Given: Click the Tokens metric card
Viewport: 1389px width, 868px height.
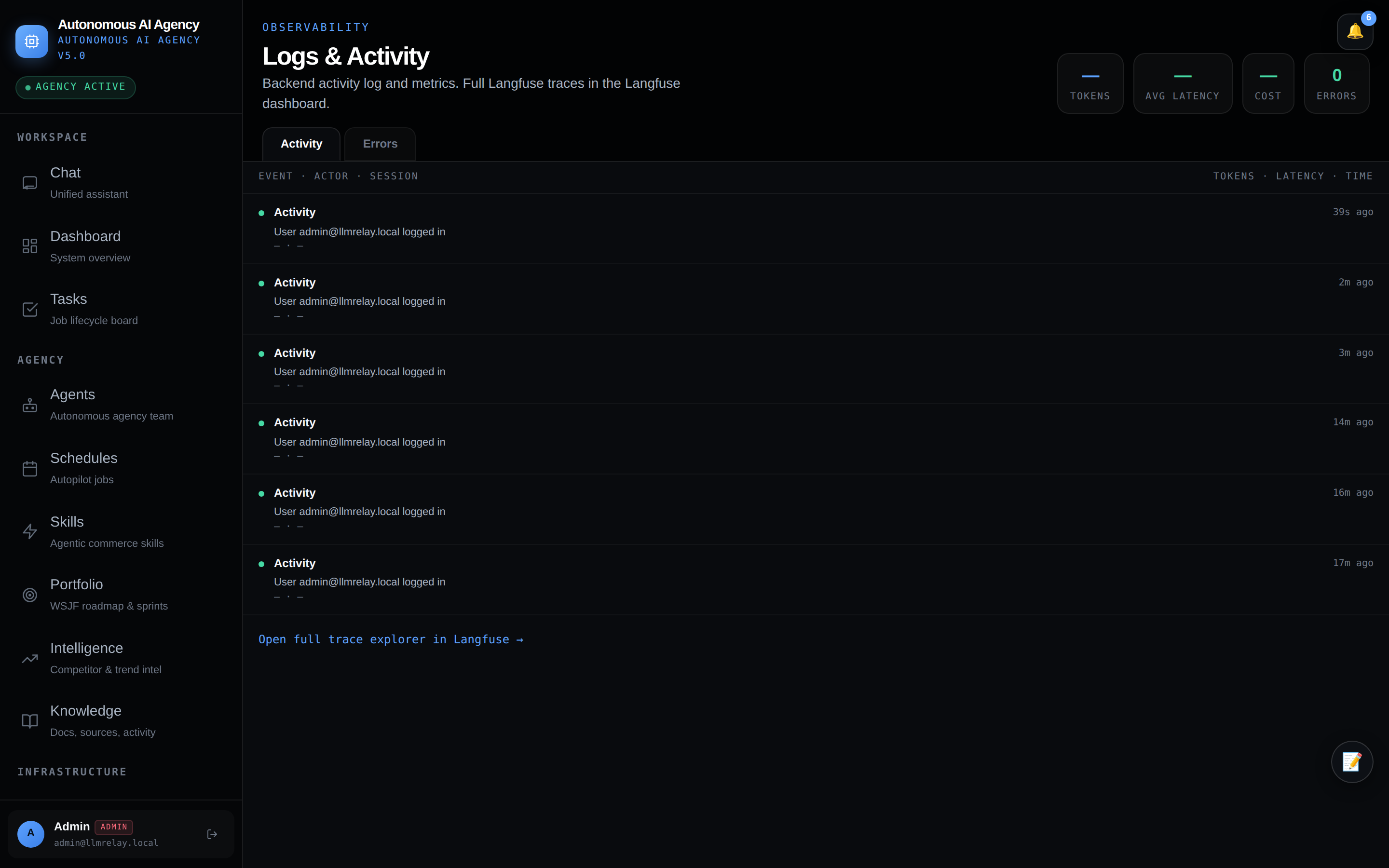Looking at the screenshot, I should tap(1090, 83).
